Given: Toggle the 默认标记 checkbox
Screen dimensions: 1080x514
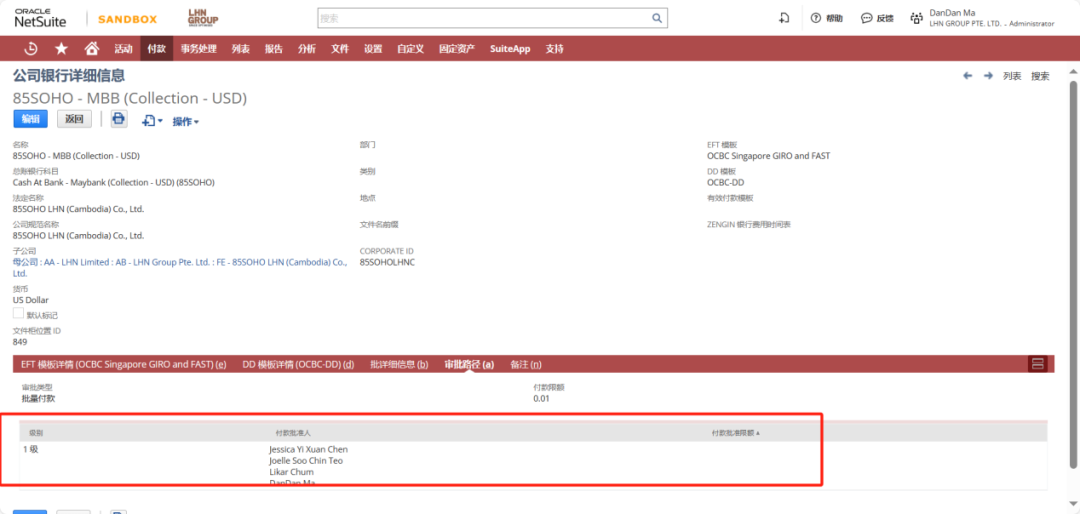Looking at the screenshot, I should click(x=19, y=313).
